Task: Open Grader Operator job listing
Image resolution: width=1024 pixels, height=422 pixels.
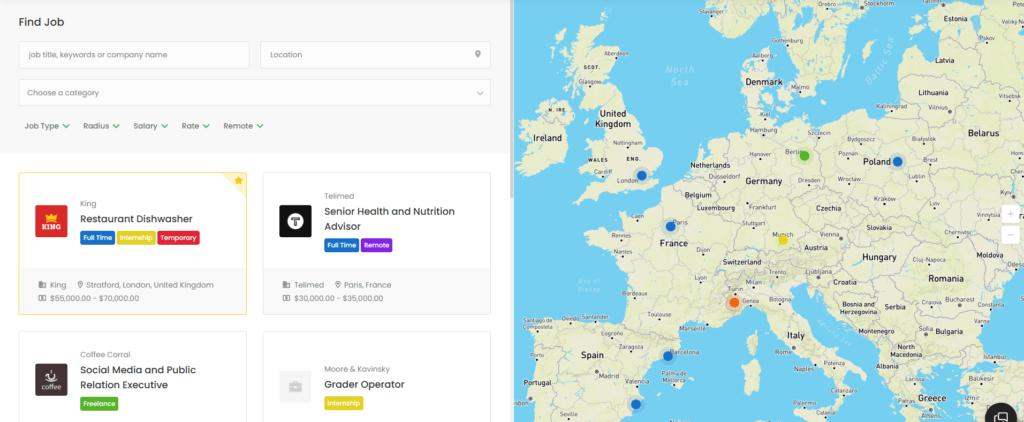Action: [364, 384]
